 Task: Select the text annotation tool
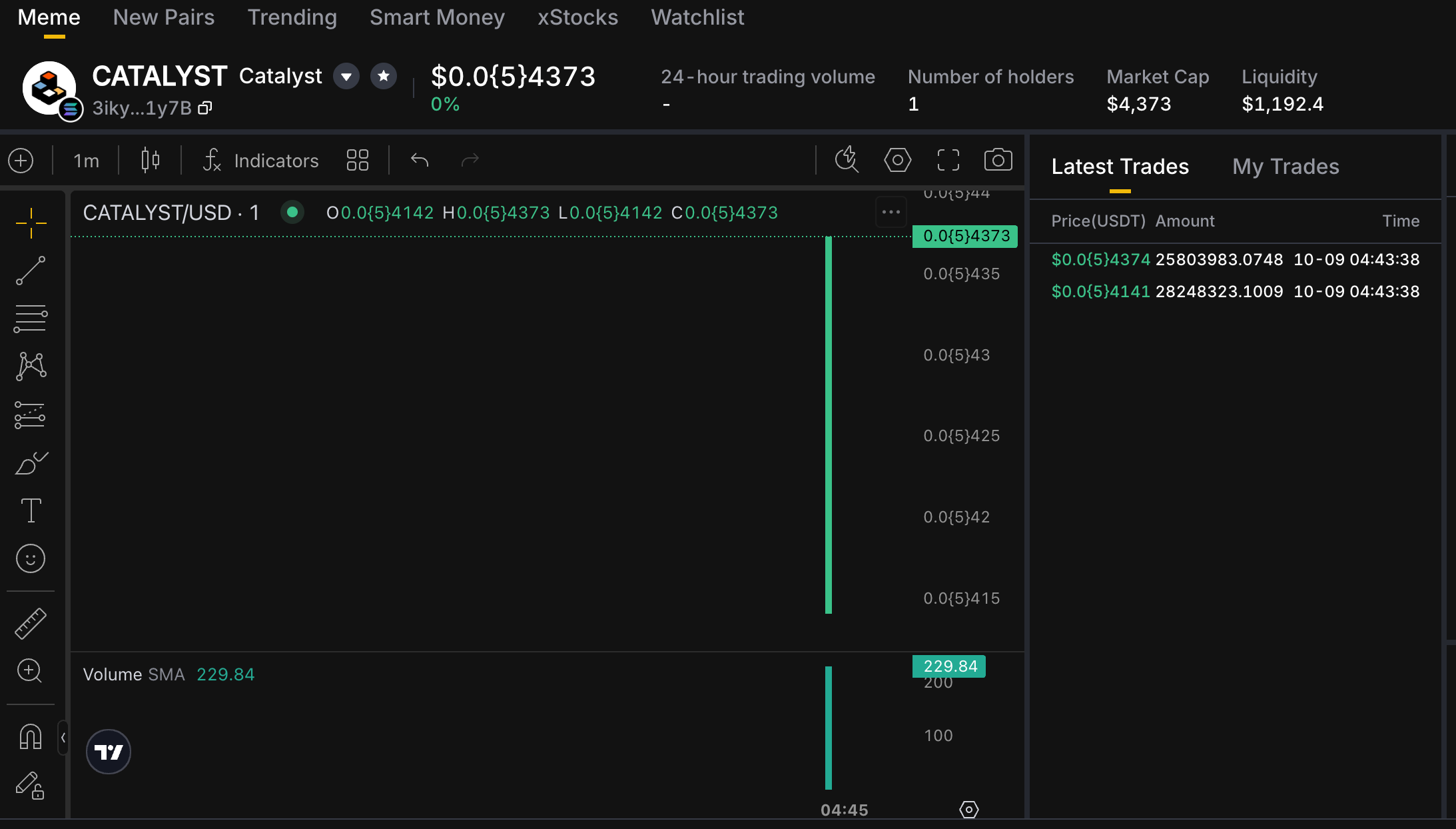pyautogui.click(x=31, y=510)
